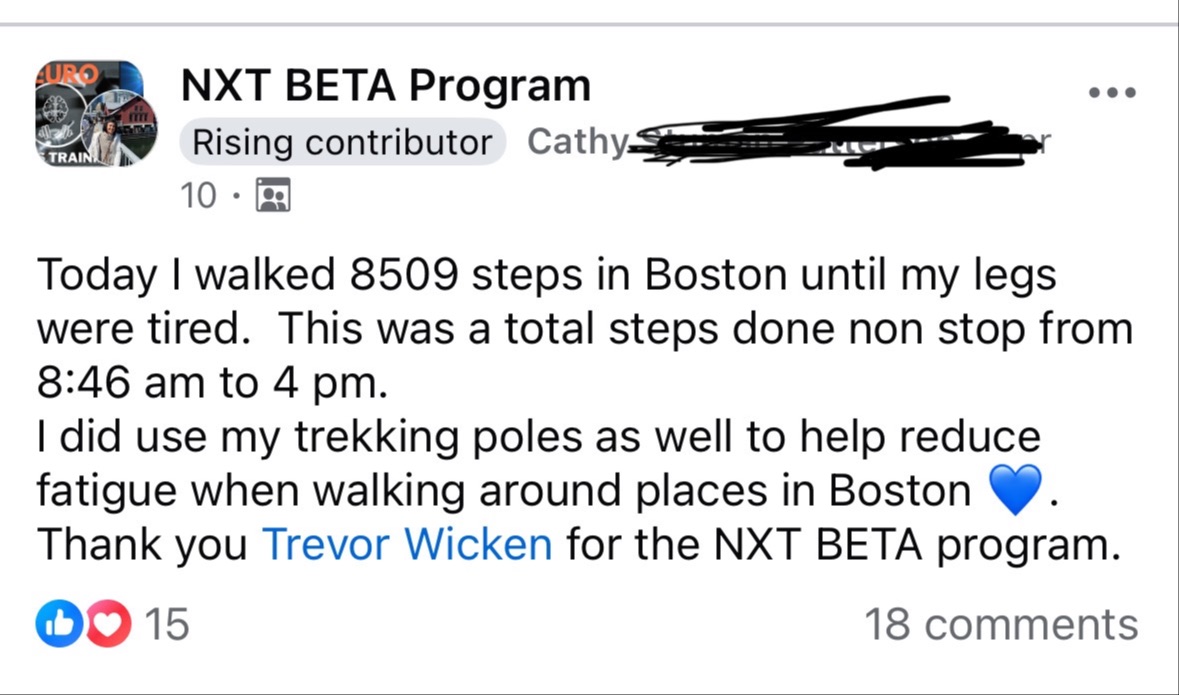
Task: Open the three-dot post options menu
Action: [x=1111, y=93]
